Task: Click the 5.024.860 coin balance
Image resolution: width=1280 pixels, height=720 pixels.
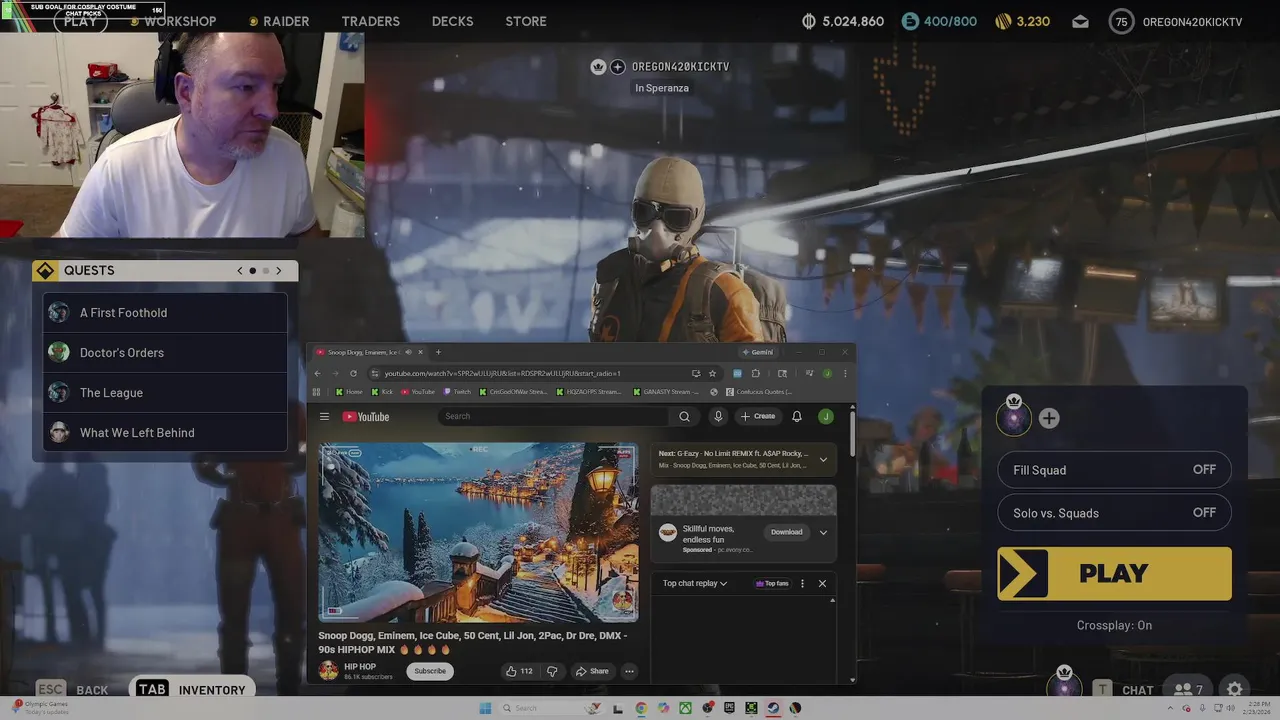Action: click(x=842, y=21)
